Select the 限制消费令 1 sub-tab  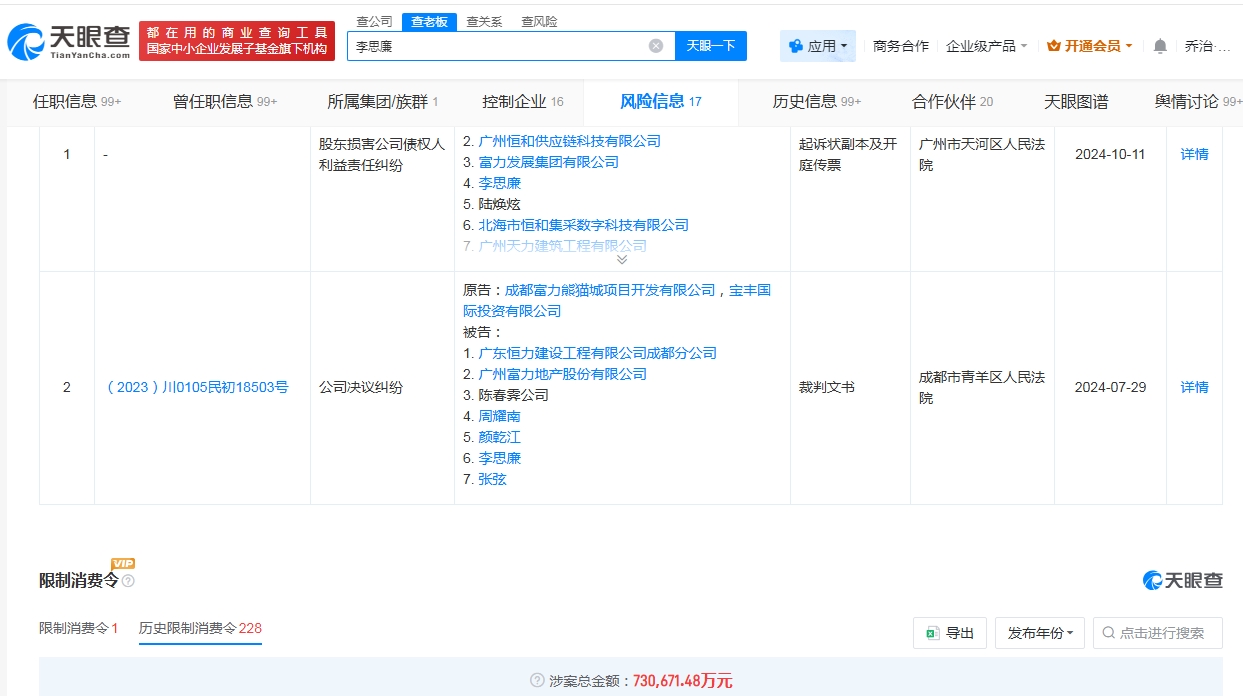pyautogui.click(x=78, y=628)
